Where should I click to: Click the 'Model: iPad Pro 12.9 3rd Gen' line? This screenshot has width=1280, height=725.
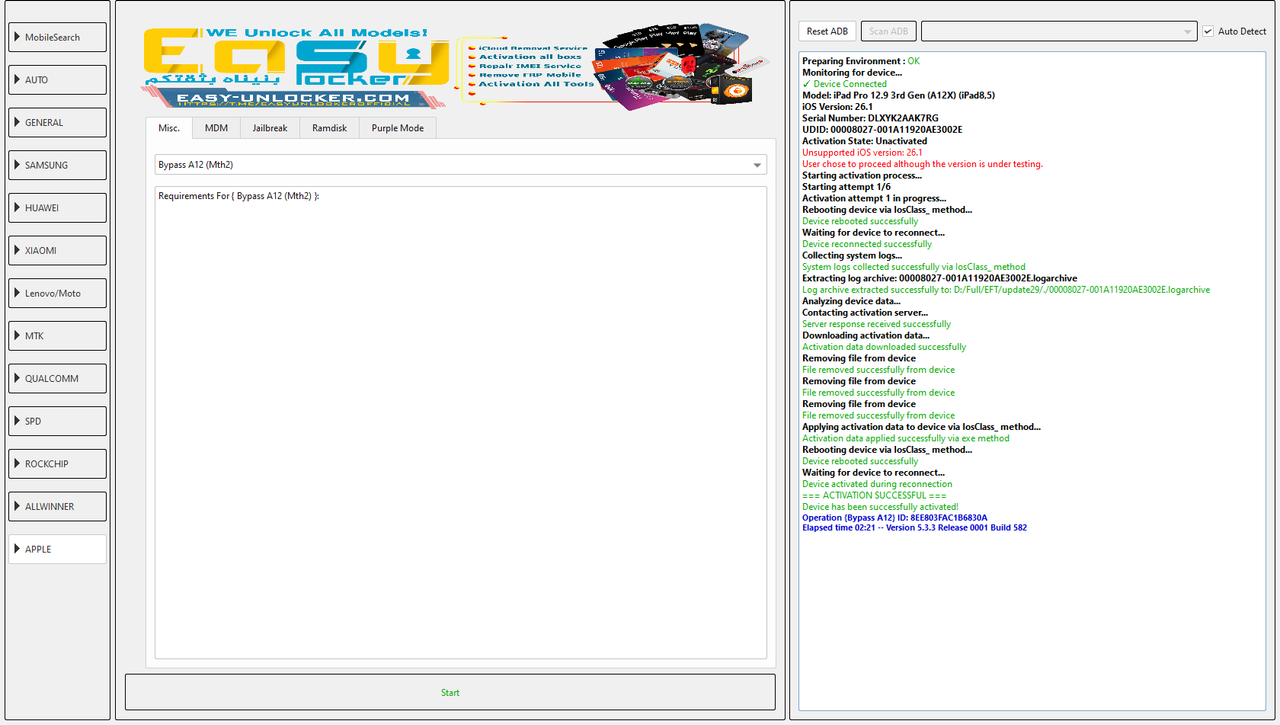(898, 95)
